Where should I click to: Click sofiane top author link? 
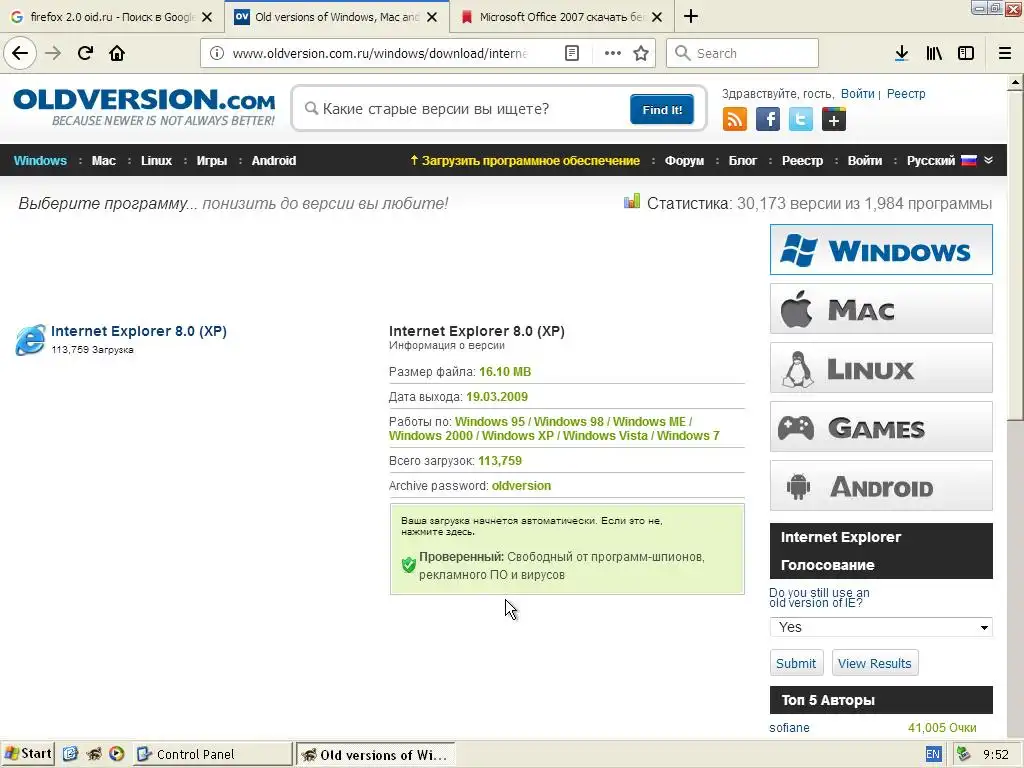click(x=790, y=728)
